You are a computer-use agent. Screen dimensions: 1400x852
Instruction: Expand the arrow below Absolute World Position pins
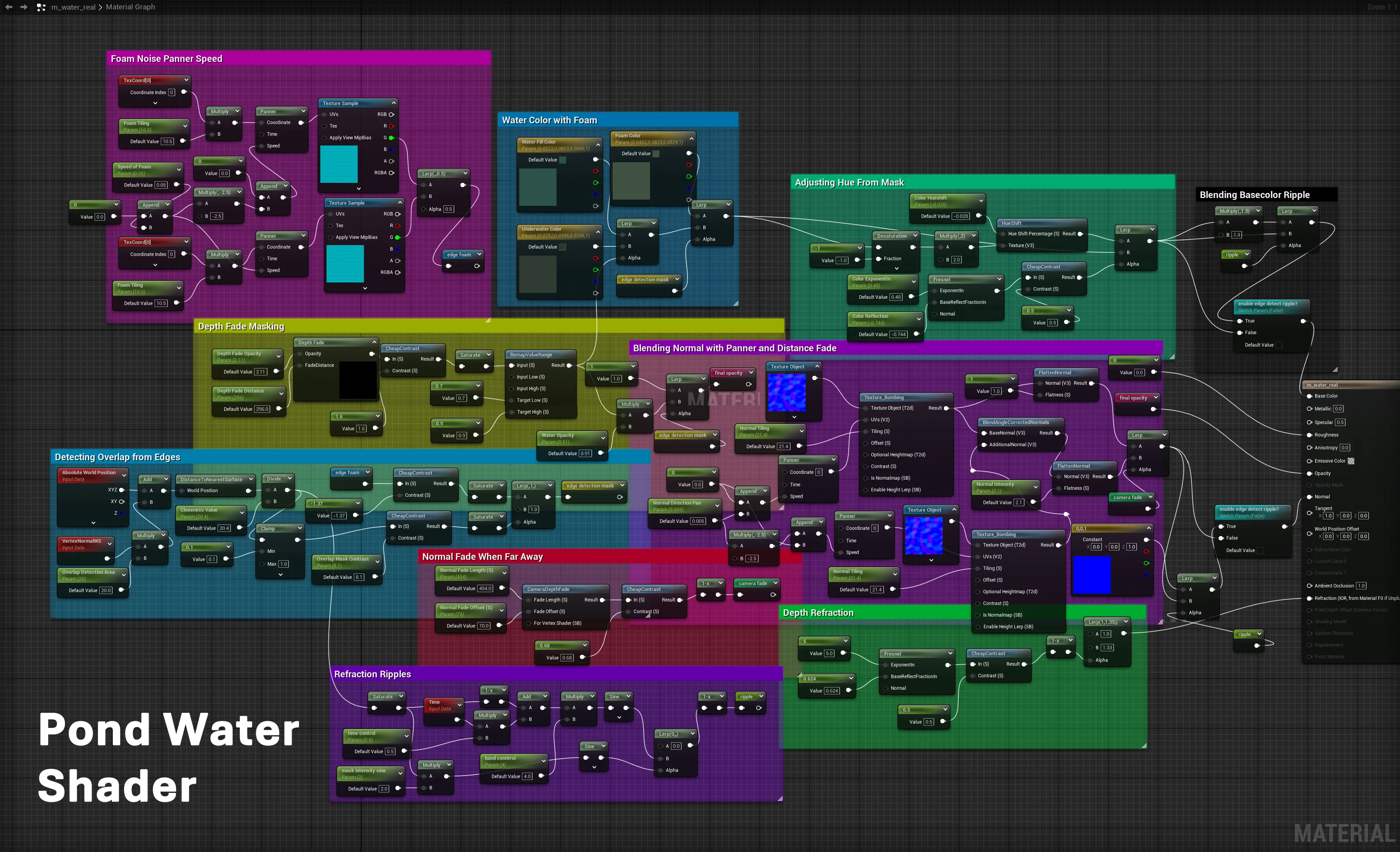click(x=93, y=522)
